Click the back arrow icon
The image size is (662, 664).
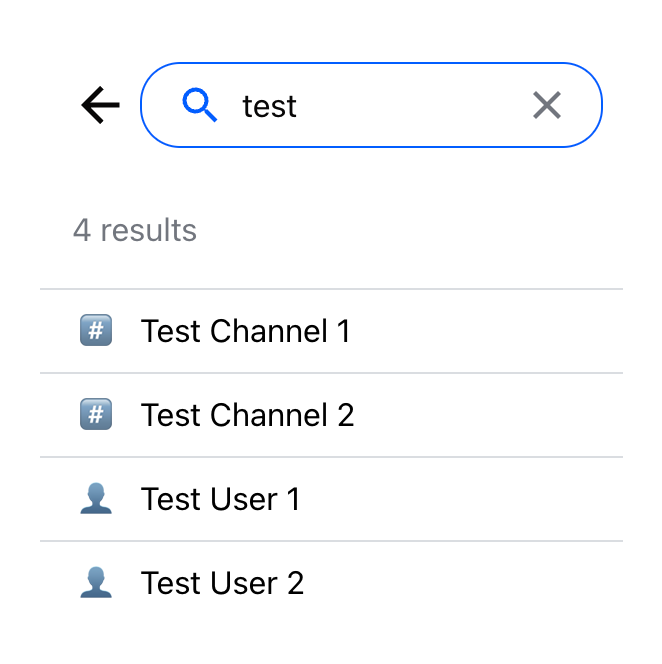pyautogui.click(x=100, y=105)
